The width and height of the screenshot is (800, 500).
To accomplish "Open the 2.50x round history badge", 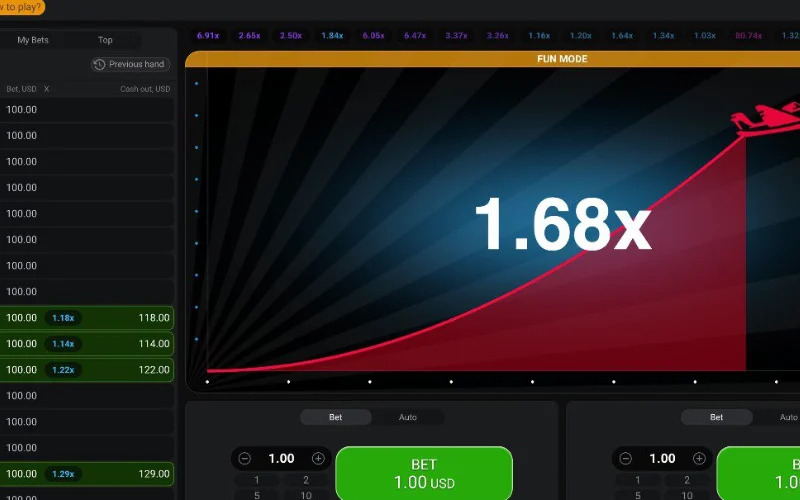I will pos(291,36).
